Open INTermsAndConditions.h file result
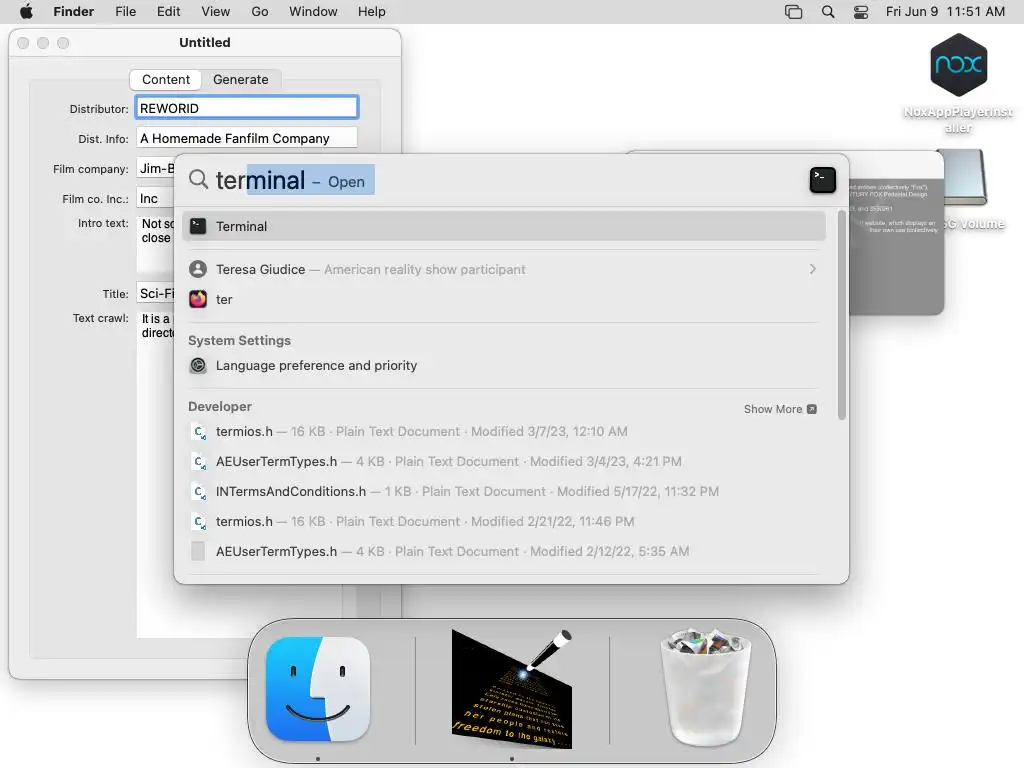 (x=504, y=492)
